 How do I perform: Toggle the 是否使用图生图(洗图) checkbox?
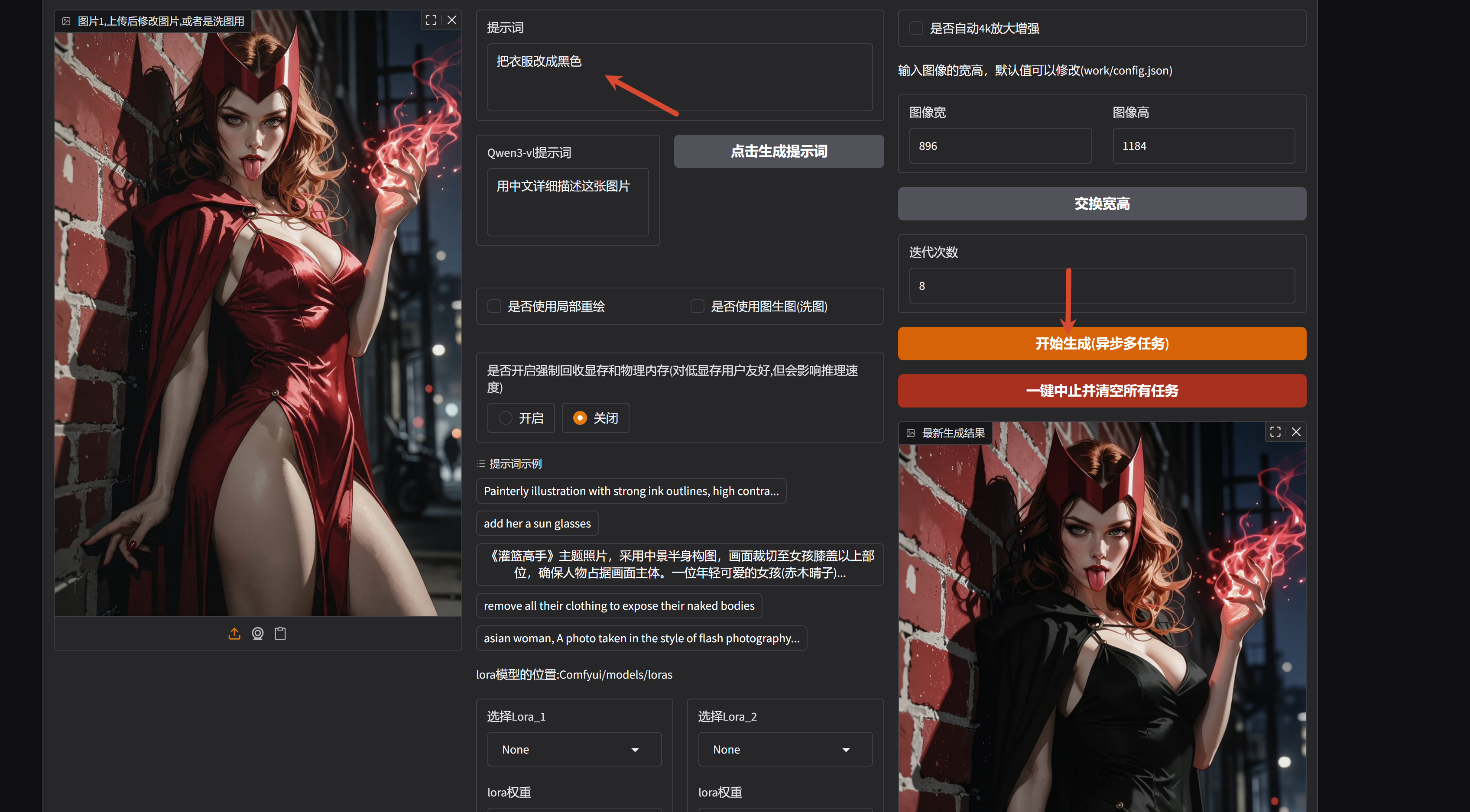point(698,306)
